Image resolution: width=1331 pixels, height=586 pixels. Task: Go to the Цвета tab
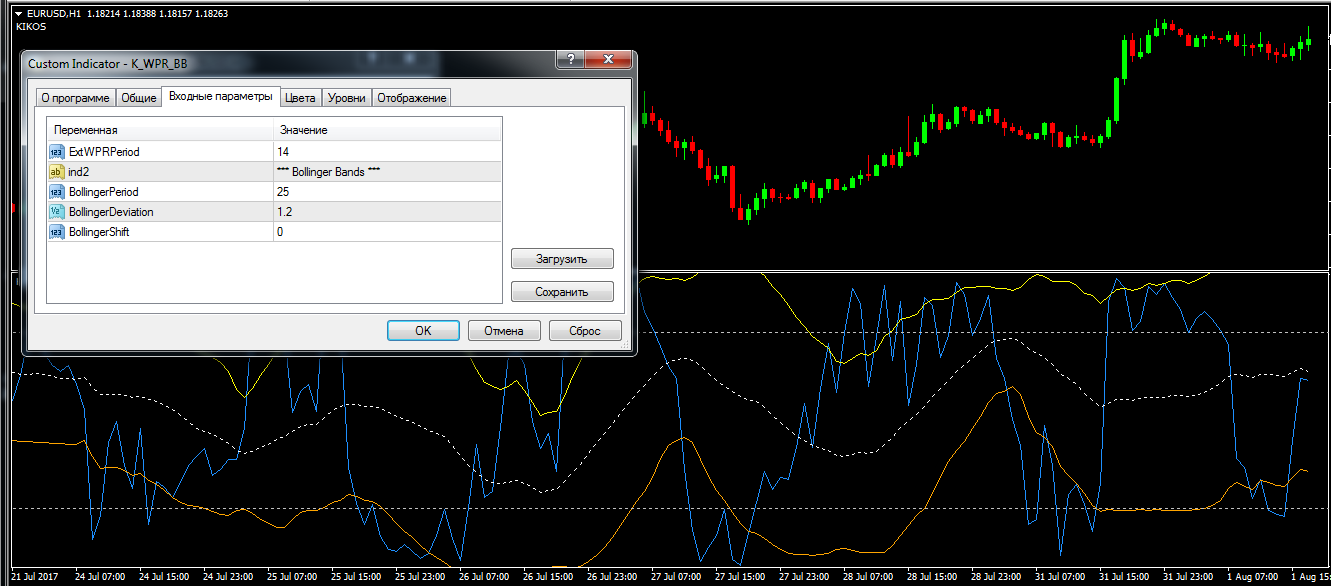coord(300,98)
